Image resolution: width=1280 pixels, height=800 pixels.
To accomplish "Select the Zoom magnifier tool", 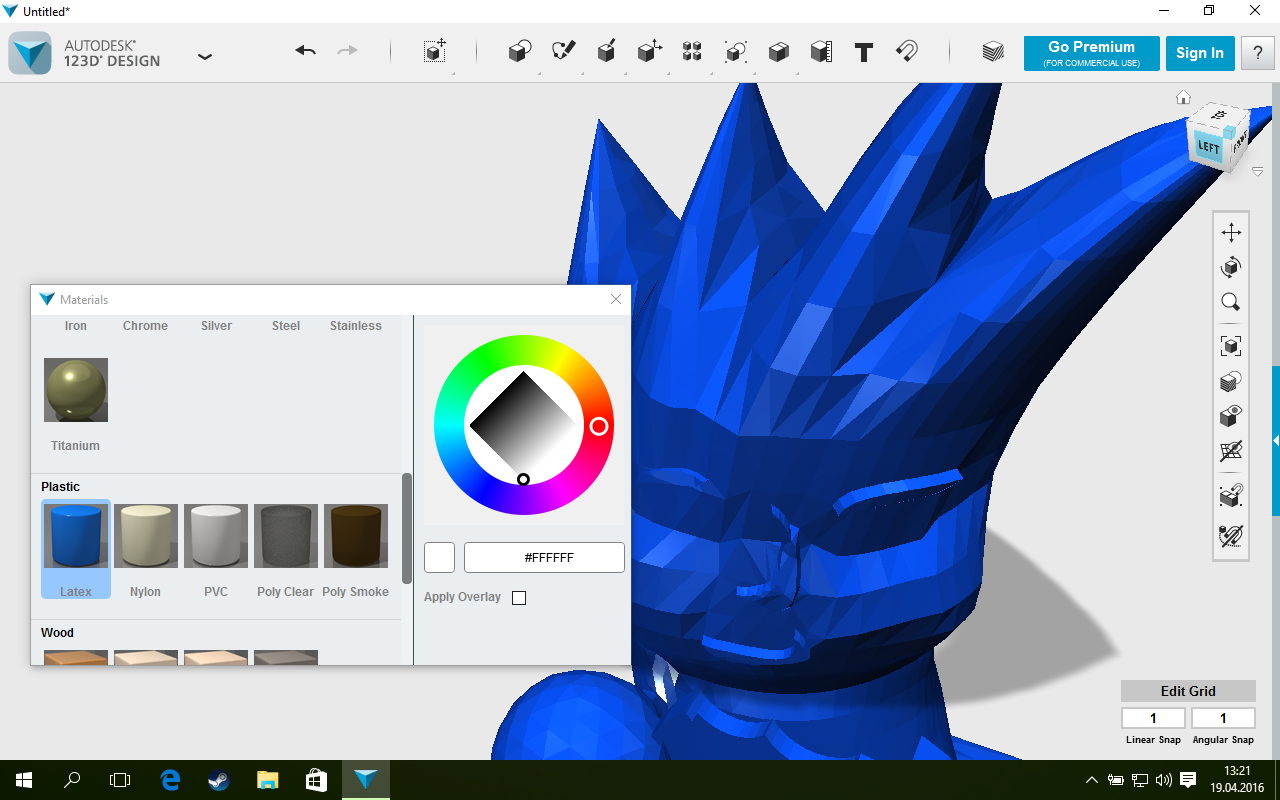I will click(x=1231, y=302).
